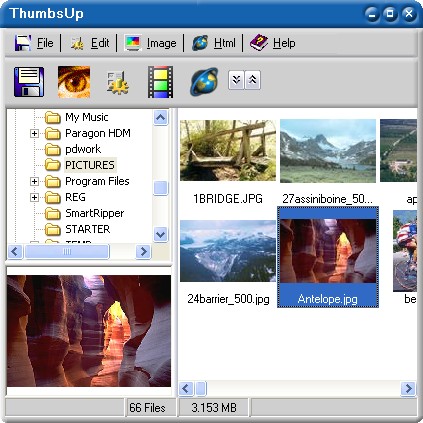423x423 pixels.
Task: Select the Program Files folder
Action: click(97, 181)
